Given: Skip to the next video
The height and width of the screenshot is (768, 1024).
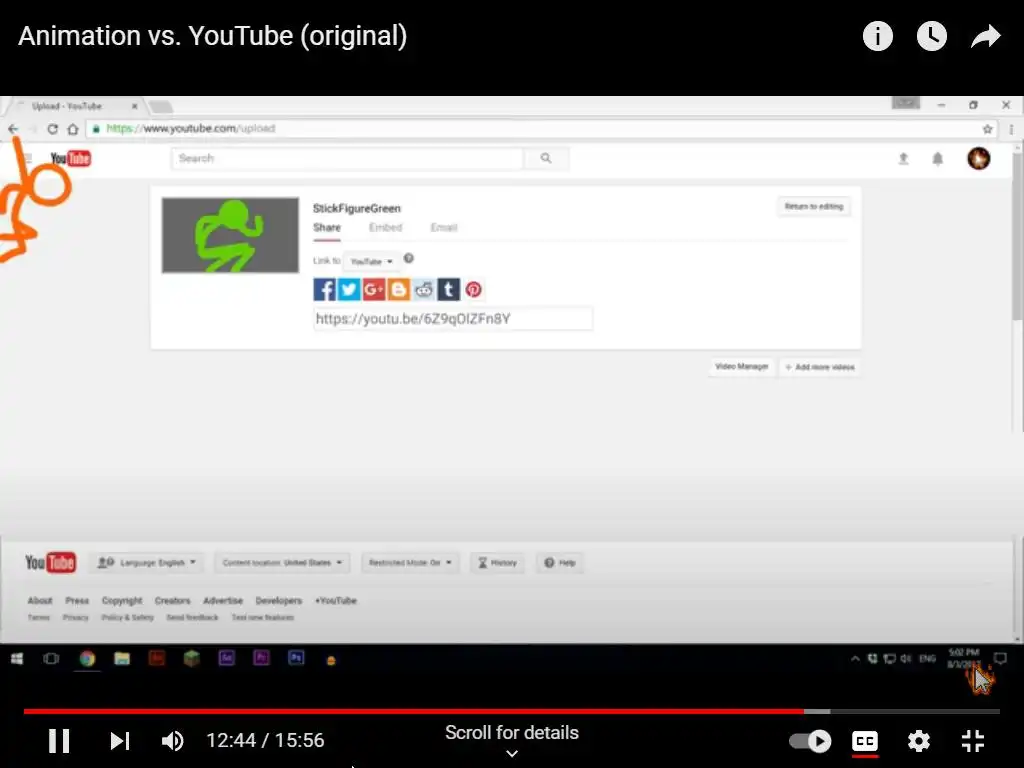Looking at the screenshot, I should click(120, 741).
